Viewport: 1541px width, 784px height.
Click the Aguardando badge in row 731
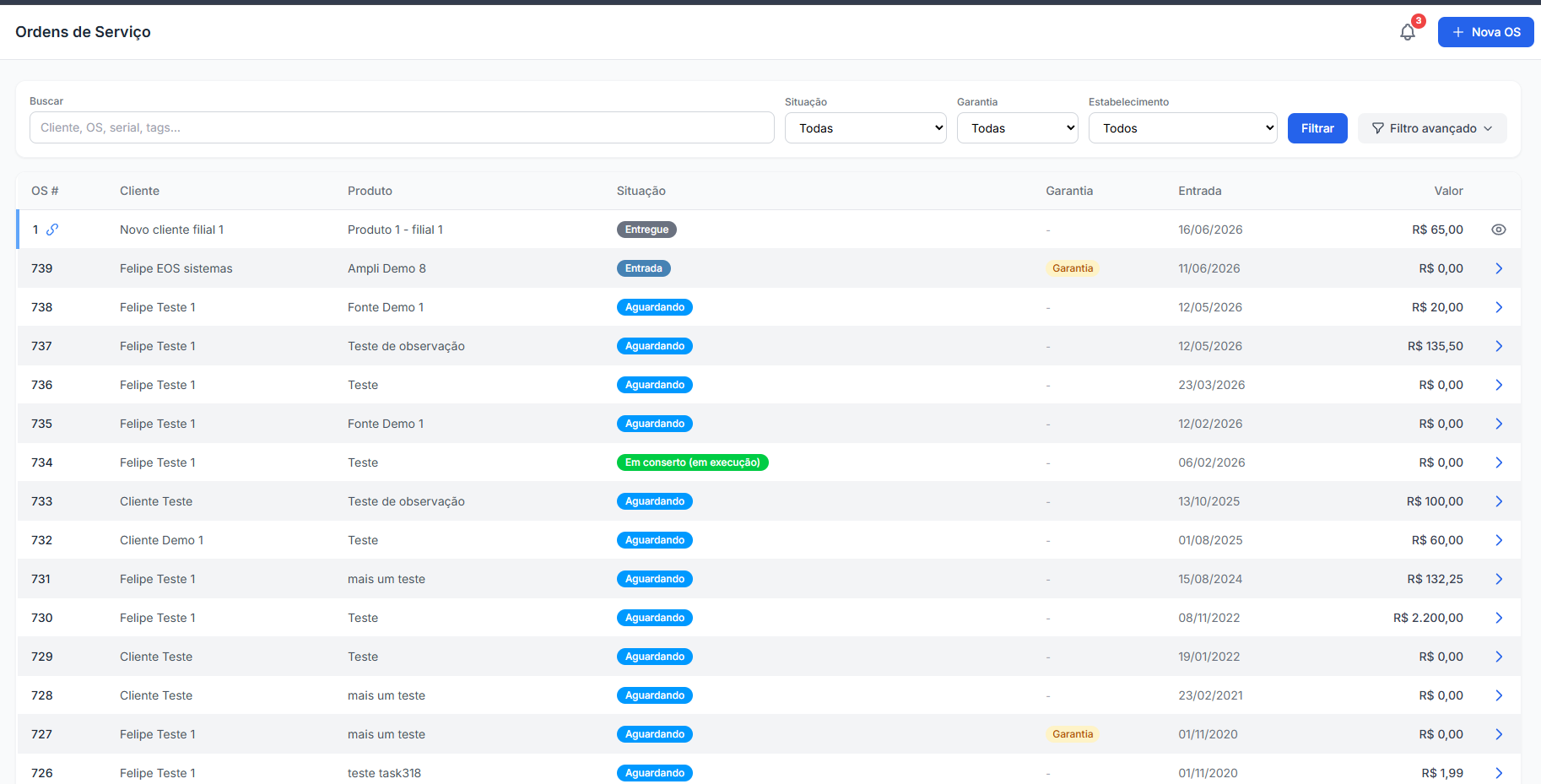pos(654,579)
